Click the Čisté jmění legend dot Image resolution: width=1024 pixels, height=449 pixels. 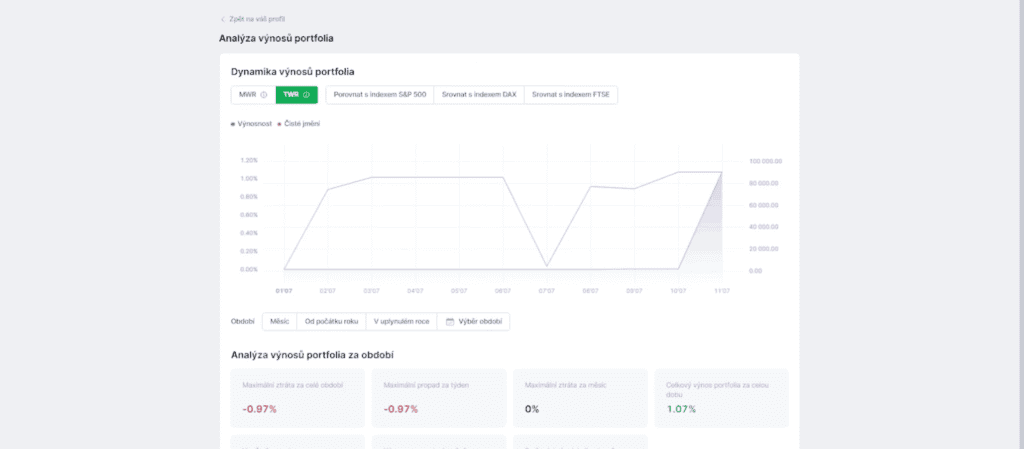click(279, 124)
